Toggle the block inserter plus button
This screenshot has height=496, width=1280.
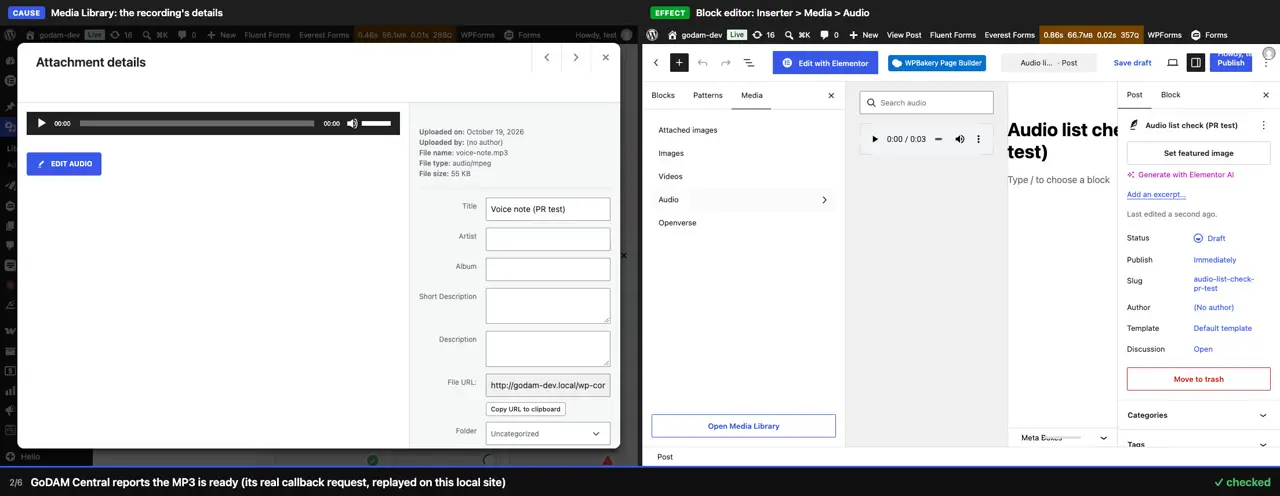point(679,62)
